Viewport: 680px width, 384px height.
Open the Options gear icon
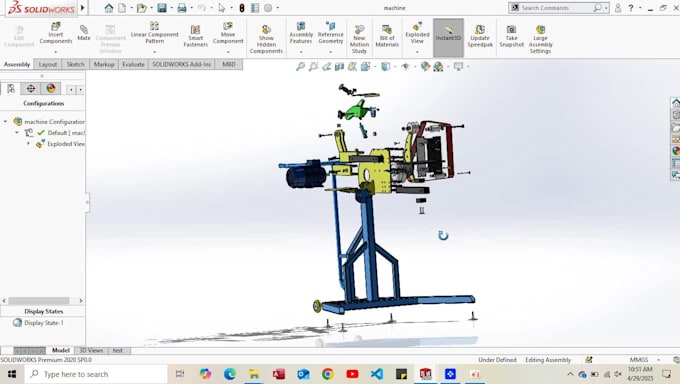268,8
